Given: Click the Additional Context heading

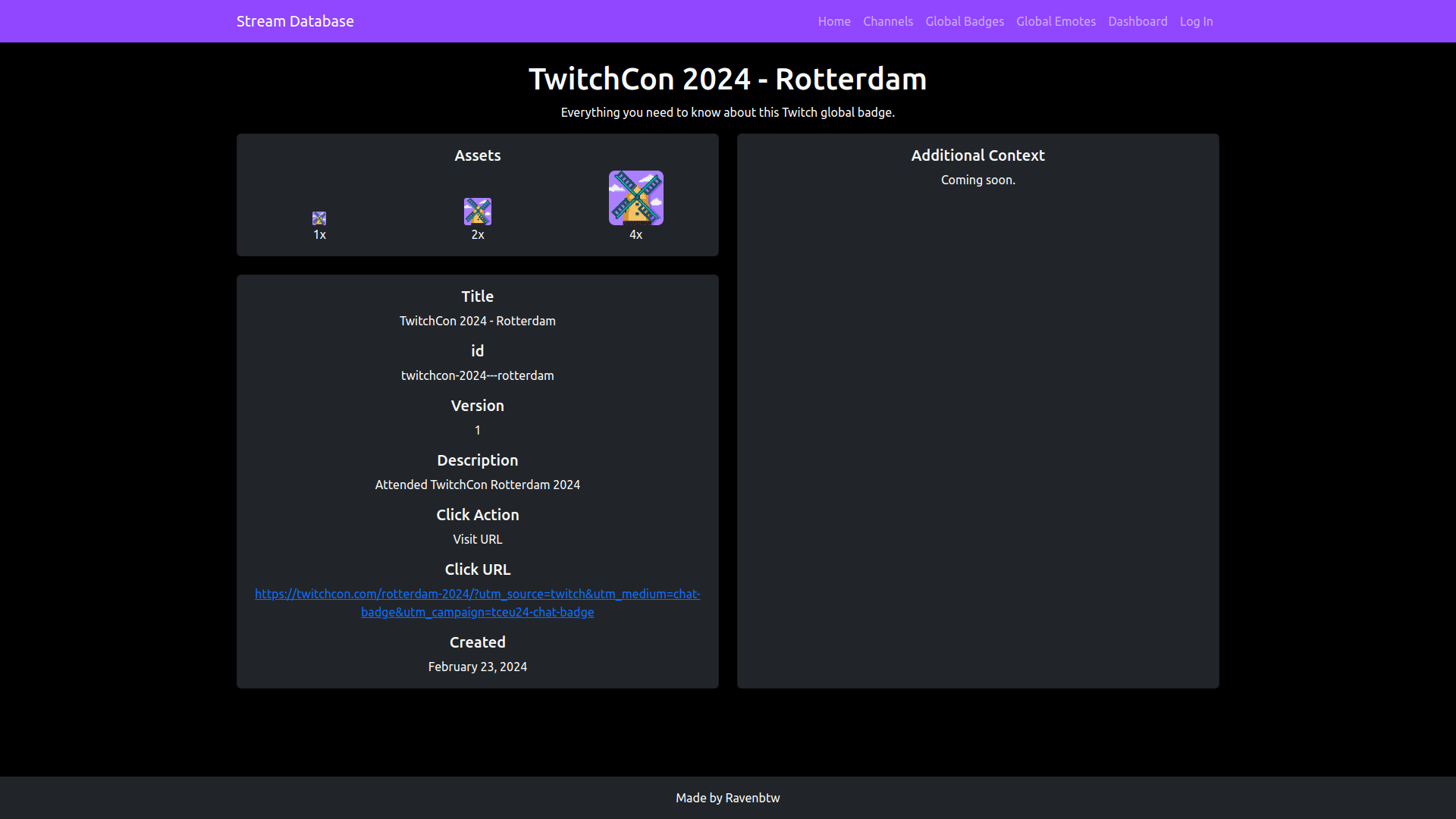Looking at the screenshot, I should click(x=978, y=155).
